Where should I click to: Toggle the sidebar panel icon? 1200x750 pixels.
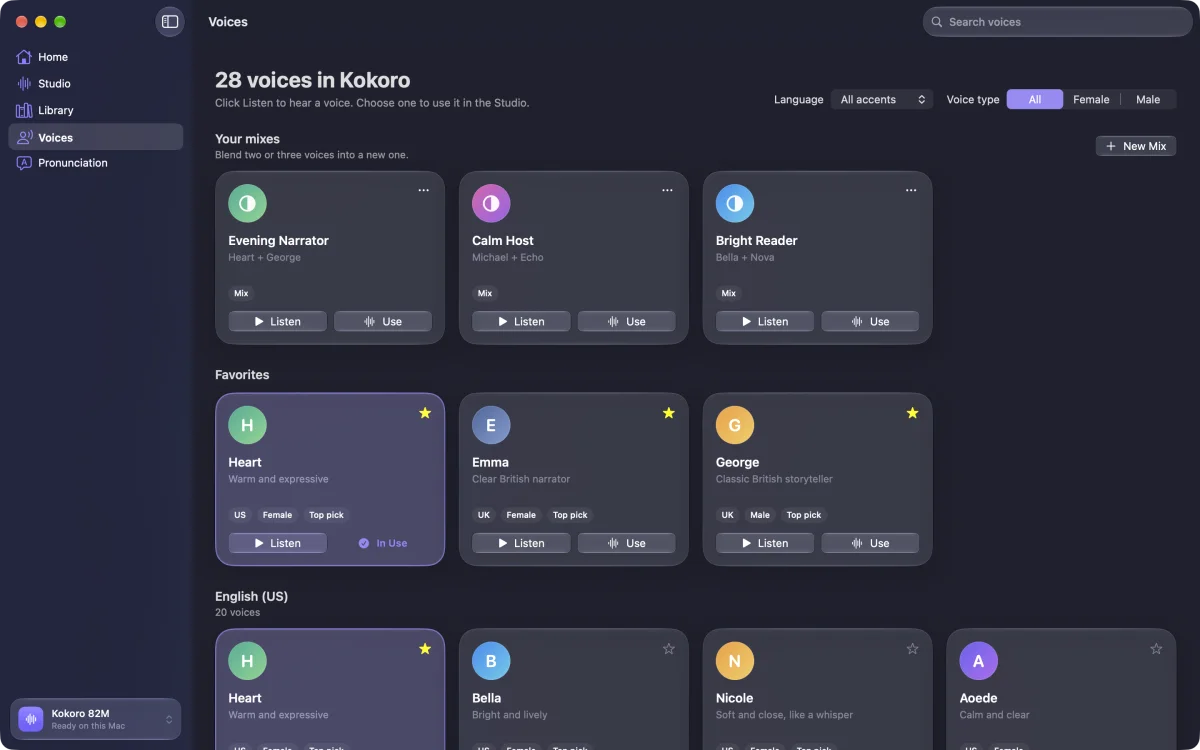170,22
